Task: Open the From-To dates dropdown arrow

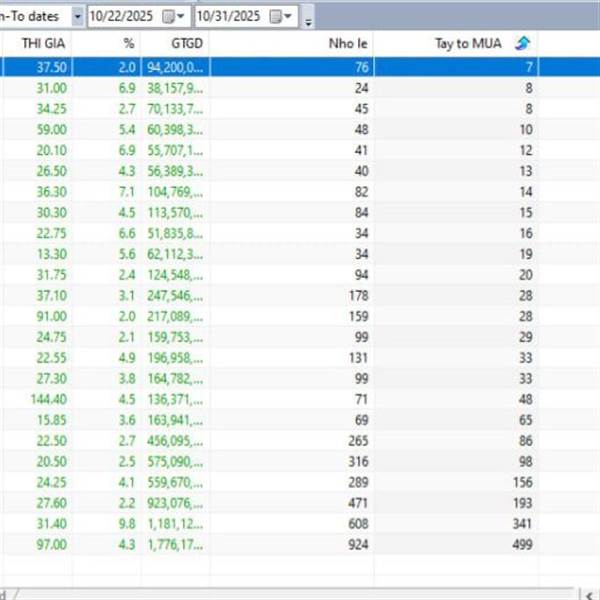Action: 78,16
